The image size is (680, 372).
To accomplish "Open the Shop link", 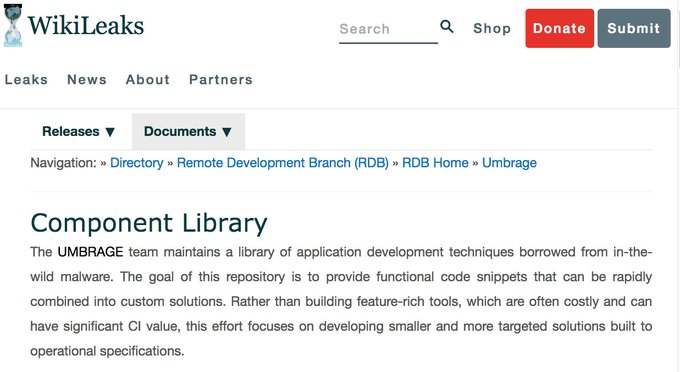I will tap(492, 28).
